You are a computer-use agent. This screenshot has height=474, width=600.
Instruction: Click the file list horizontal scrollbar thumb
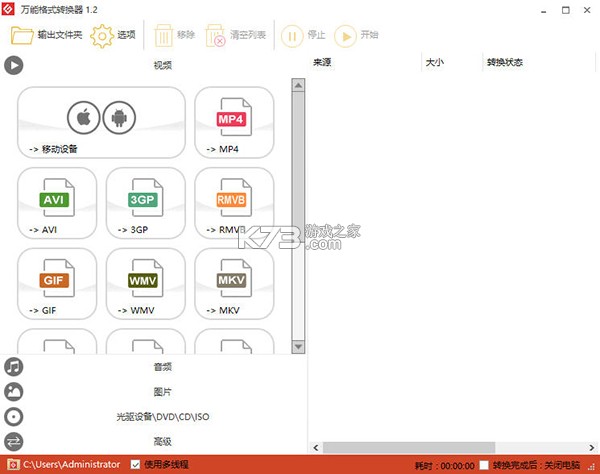click(x=409, y=448)
